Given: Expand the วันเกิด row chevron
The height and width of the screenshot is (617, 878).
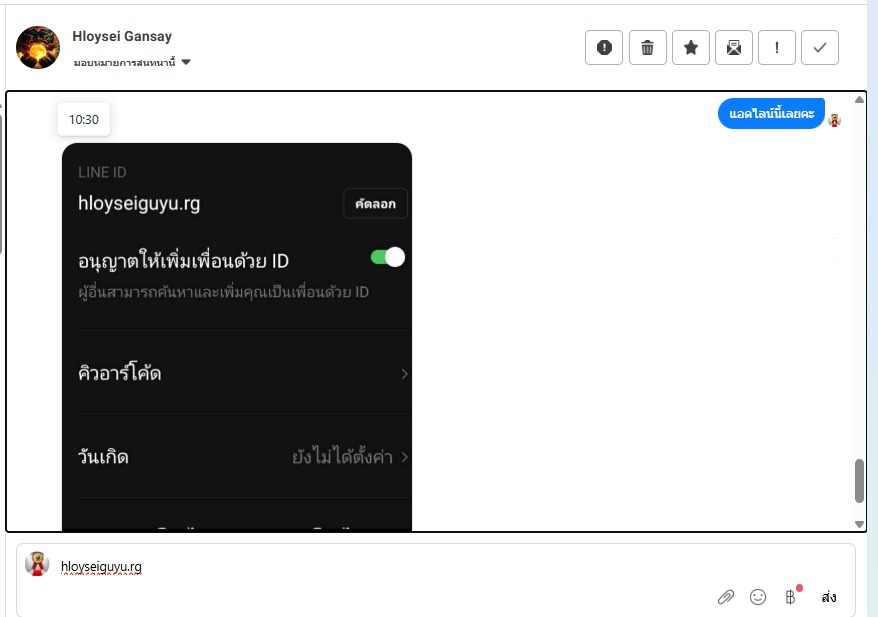Looking at the screenshot, I should 404,457.
